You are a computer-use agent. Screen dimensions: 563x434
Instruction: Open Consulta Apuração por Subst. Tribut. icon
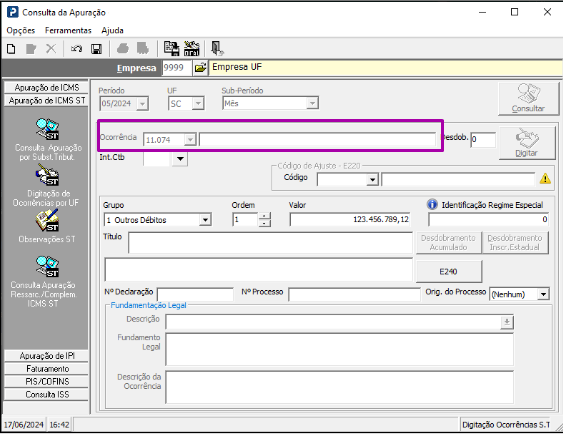47,129
